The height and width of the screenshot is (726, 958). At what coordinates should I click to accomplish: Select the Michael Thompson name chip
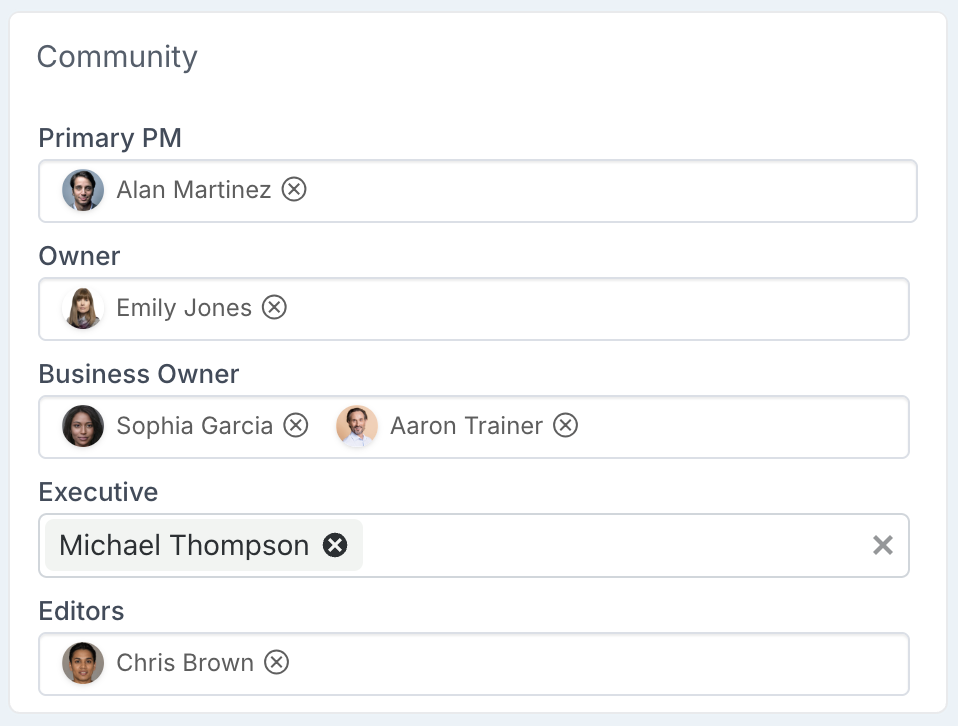tap(184, 545)
